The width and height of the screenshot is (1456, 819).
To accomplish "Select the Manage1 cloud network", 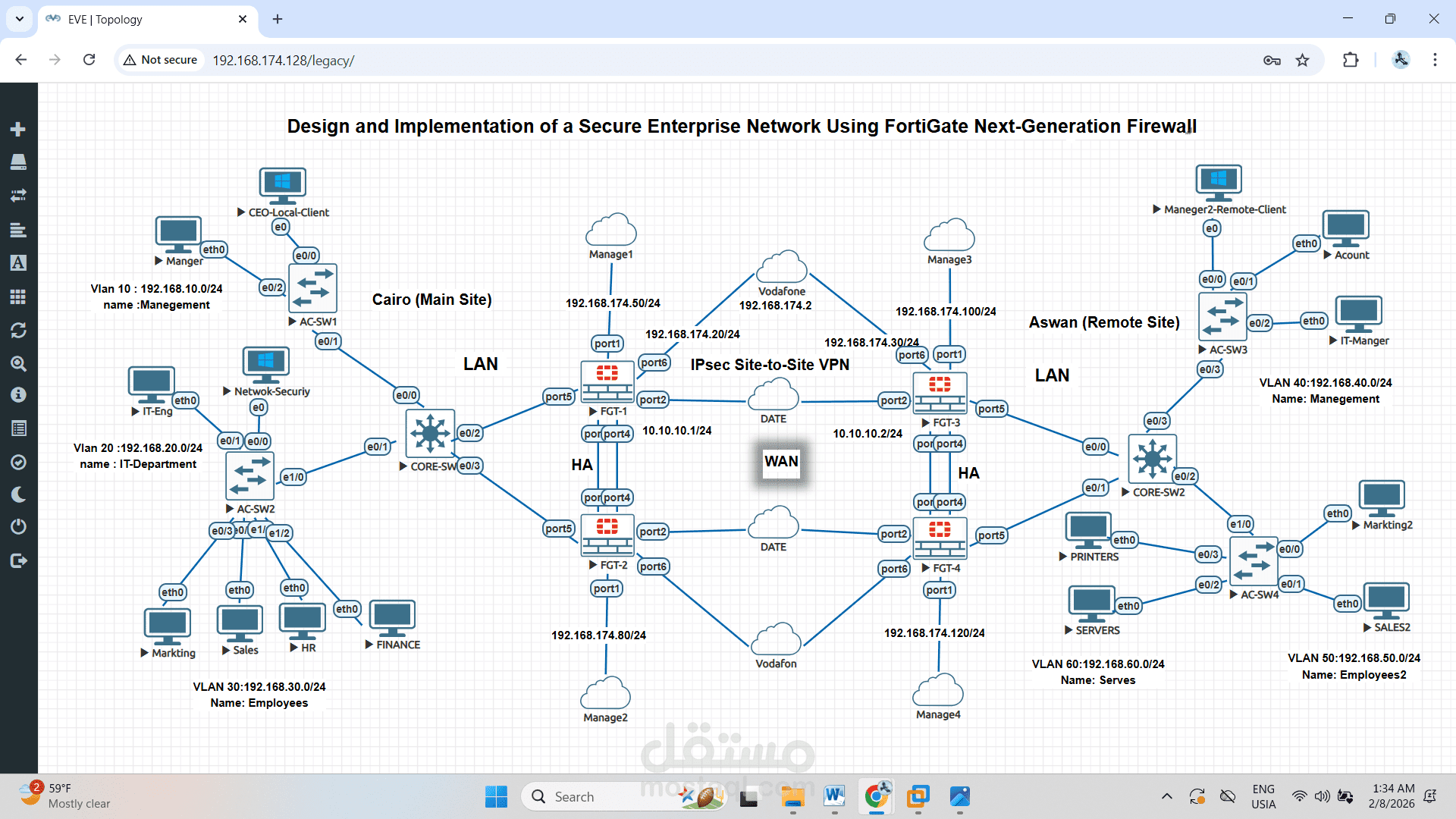I will click(x=610, y=230).
